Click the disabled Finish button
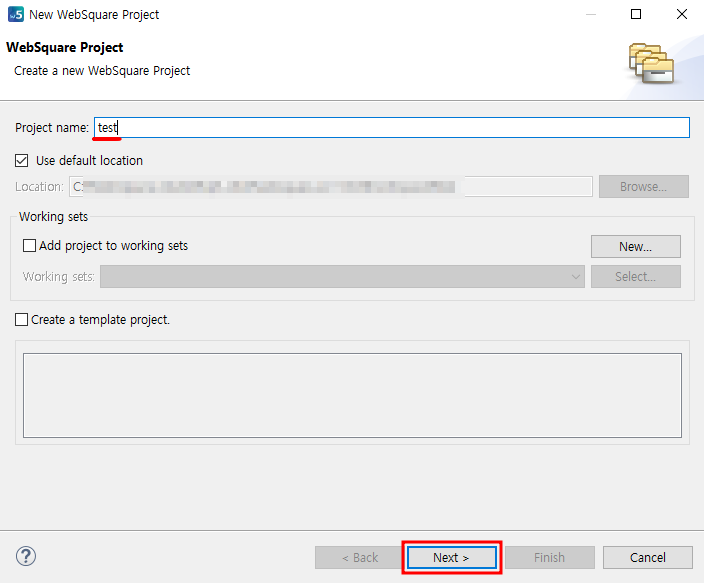This screenshot has width=704, height=583. pyautogui.click(x=550, y=557)
